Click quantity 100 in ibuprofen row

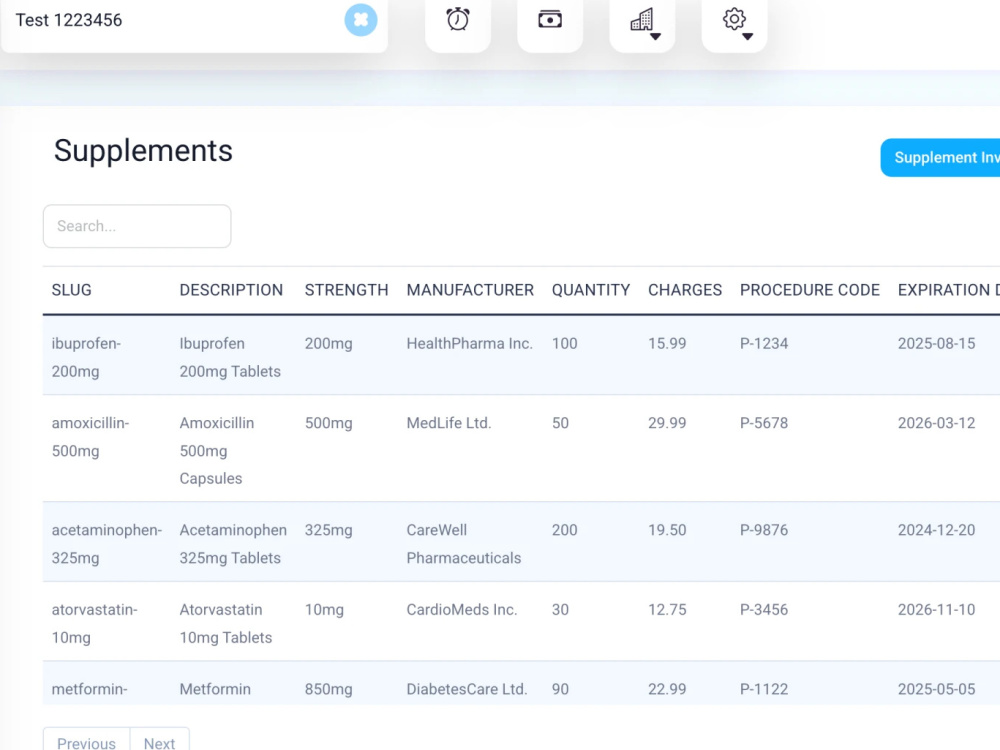564,344
